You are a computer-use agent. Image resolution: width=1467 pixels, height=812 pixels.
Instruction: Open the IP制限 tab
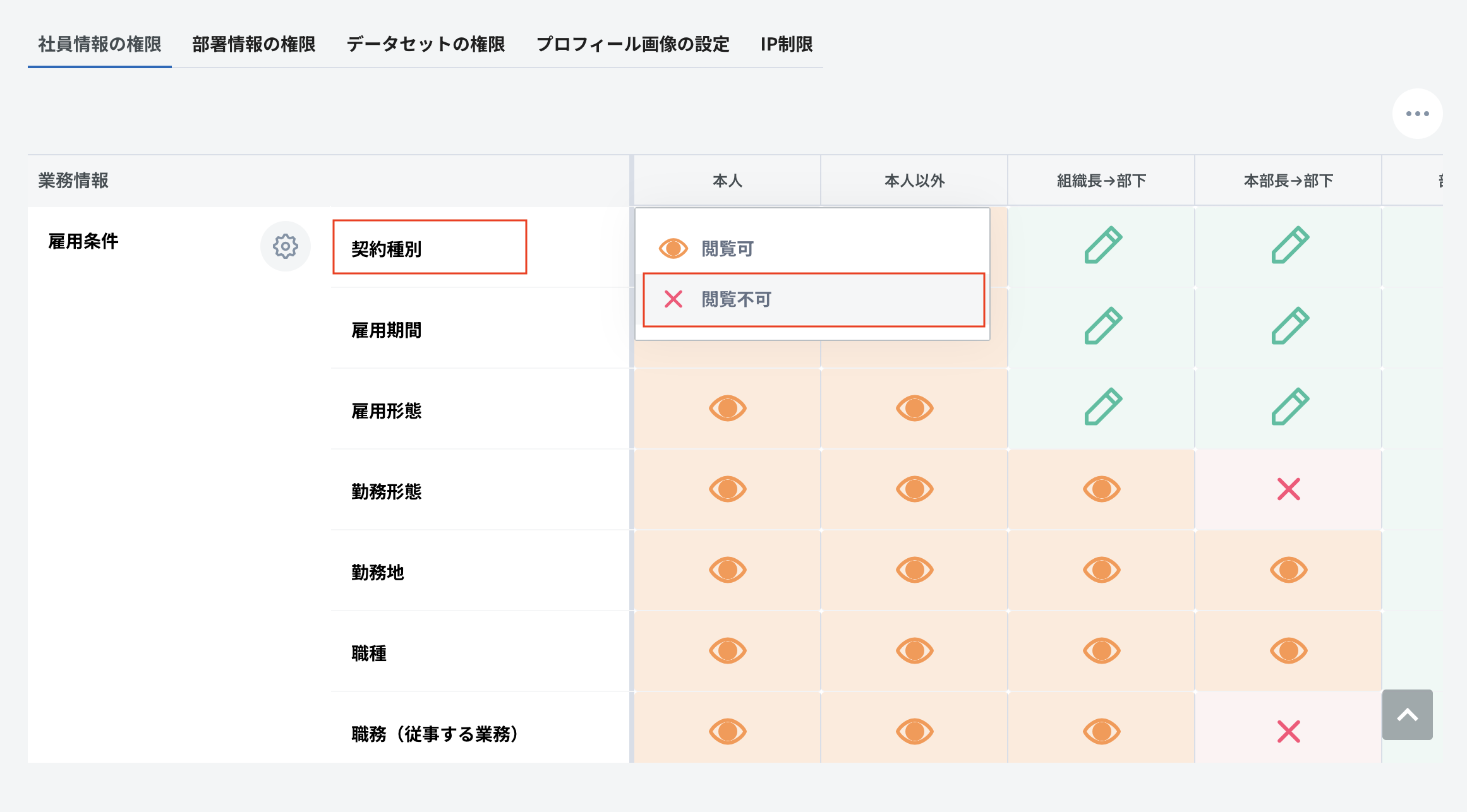click(x=786, y=44)
